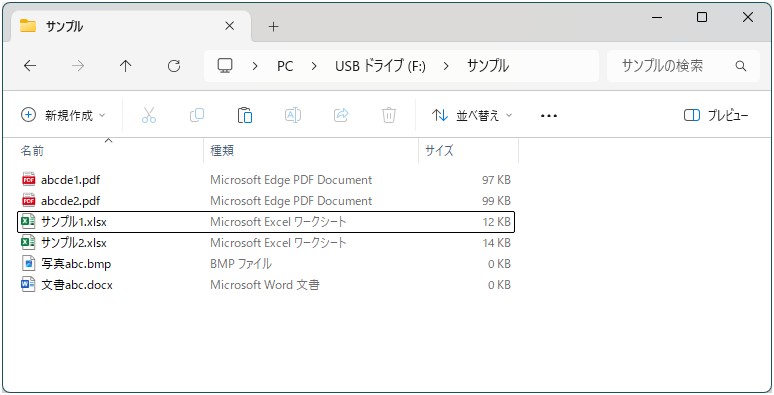Click the Share icon in toolbar
Image resolution: width=774 pixels, height=395 pixels.
click(x=341, y=115)
